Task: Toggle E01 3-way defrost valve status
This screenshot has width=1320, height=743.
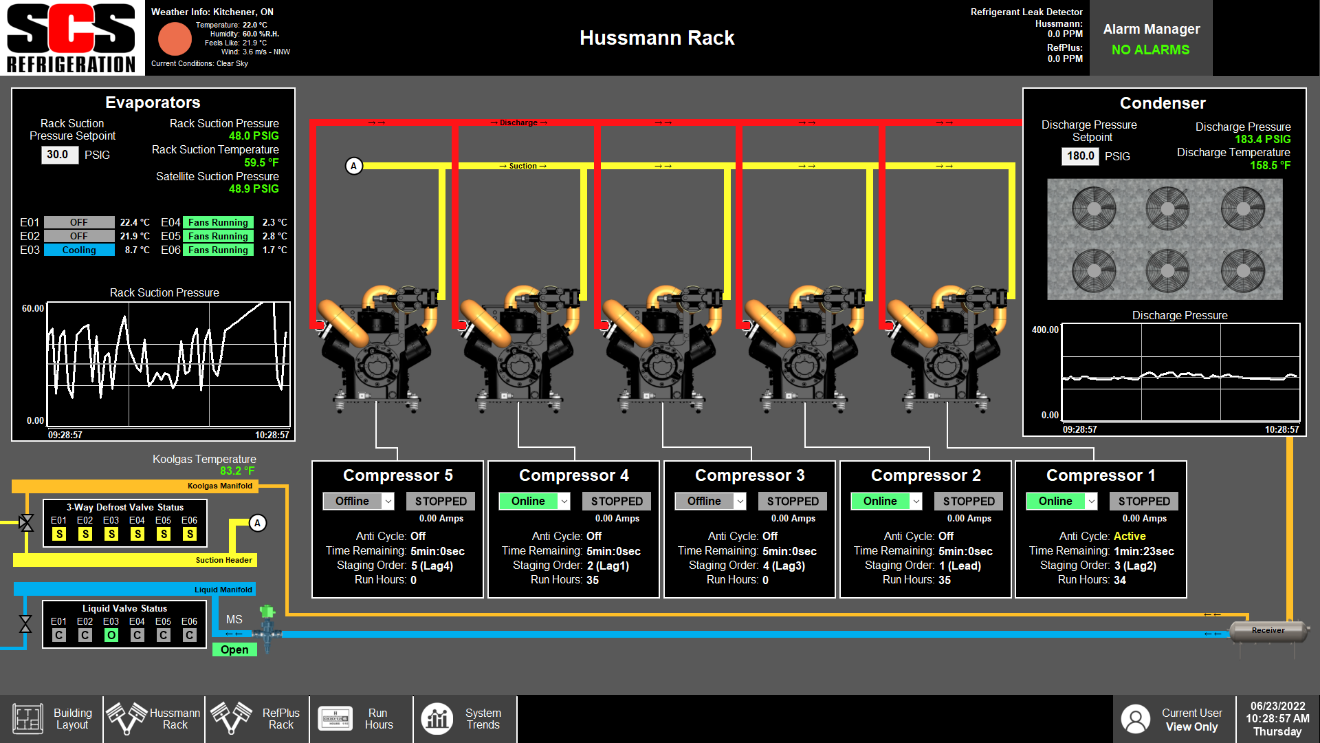Action: coord(59,534)
